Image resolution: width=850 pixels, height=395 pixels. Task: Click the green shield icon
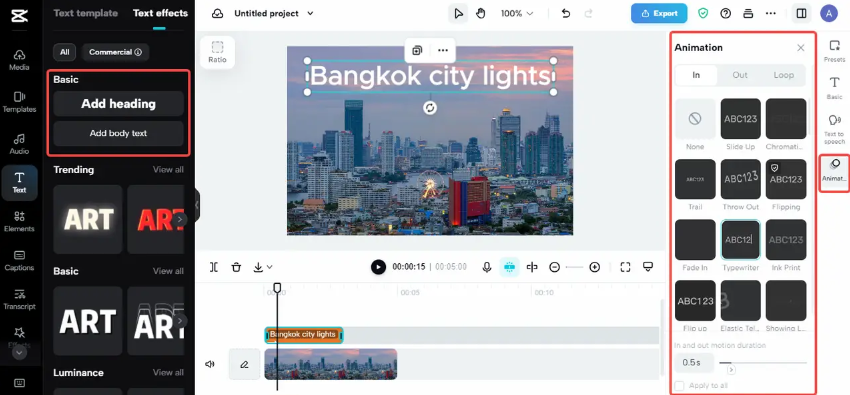[x=703, y=14]
